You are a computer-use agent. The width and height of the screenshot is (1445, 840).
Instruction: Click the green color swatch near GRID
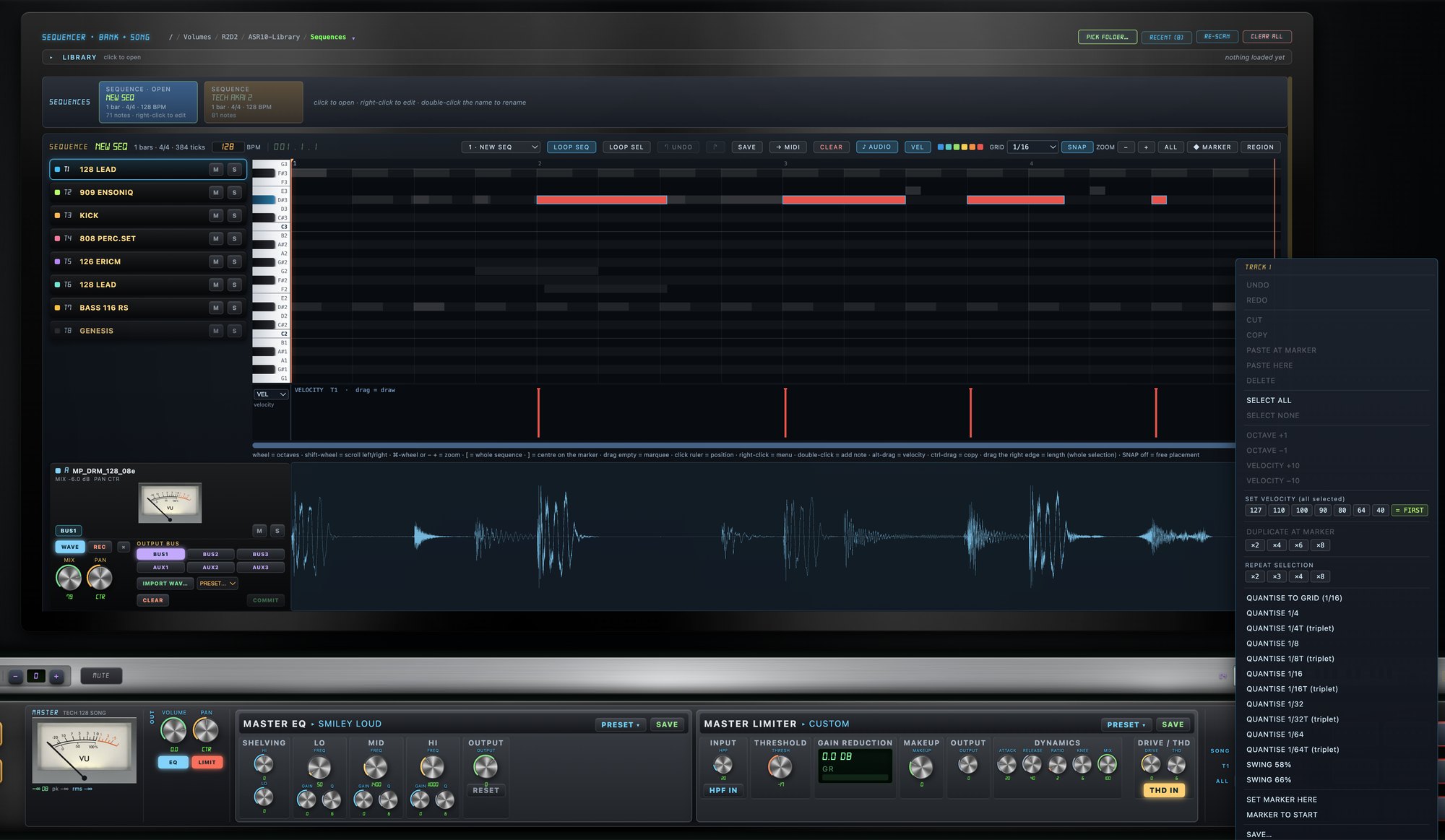click(956, 147)
